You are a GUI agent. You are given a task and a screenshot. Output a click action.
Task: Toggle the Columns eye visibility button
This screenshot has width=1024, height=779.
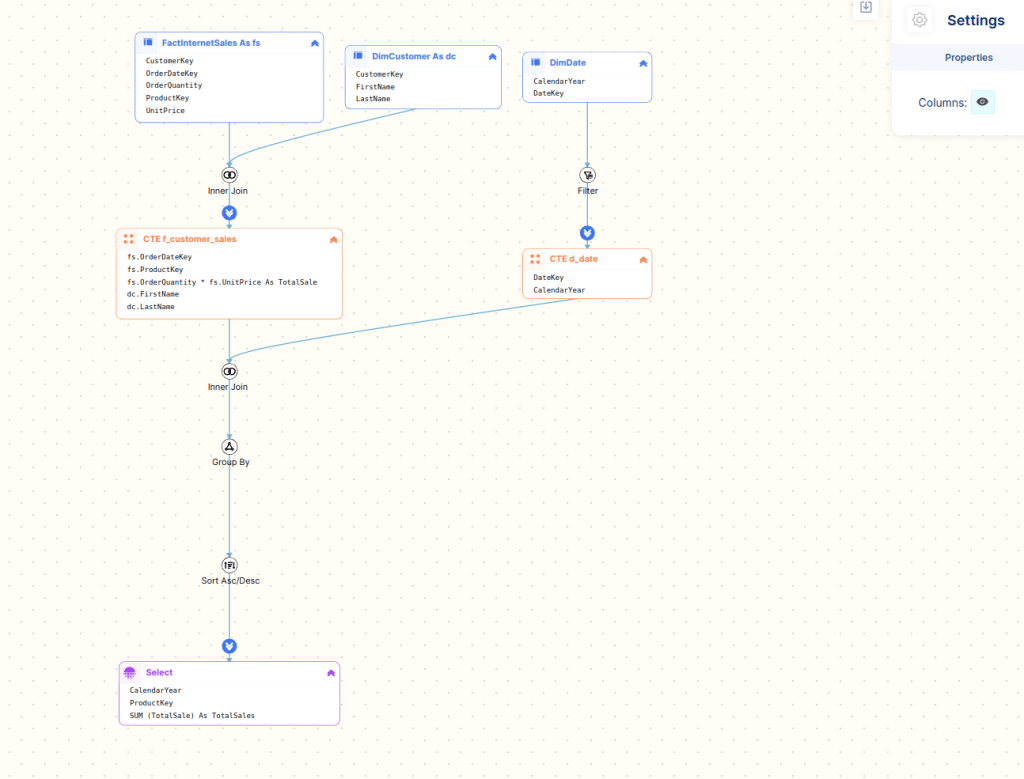(x=983, y=102)
